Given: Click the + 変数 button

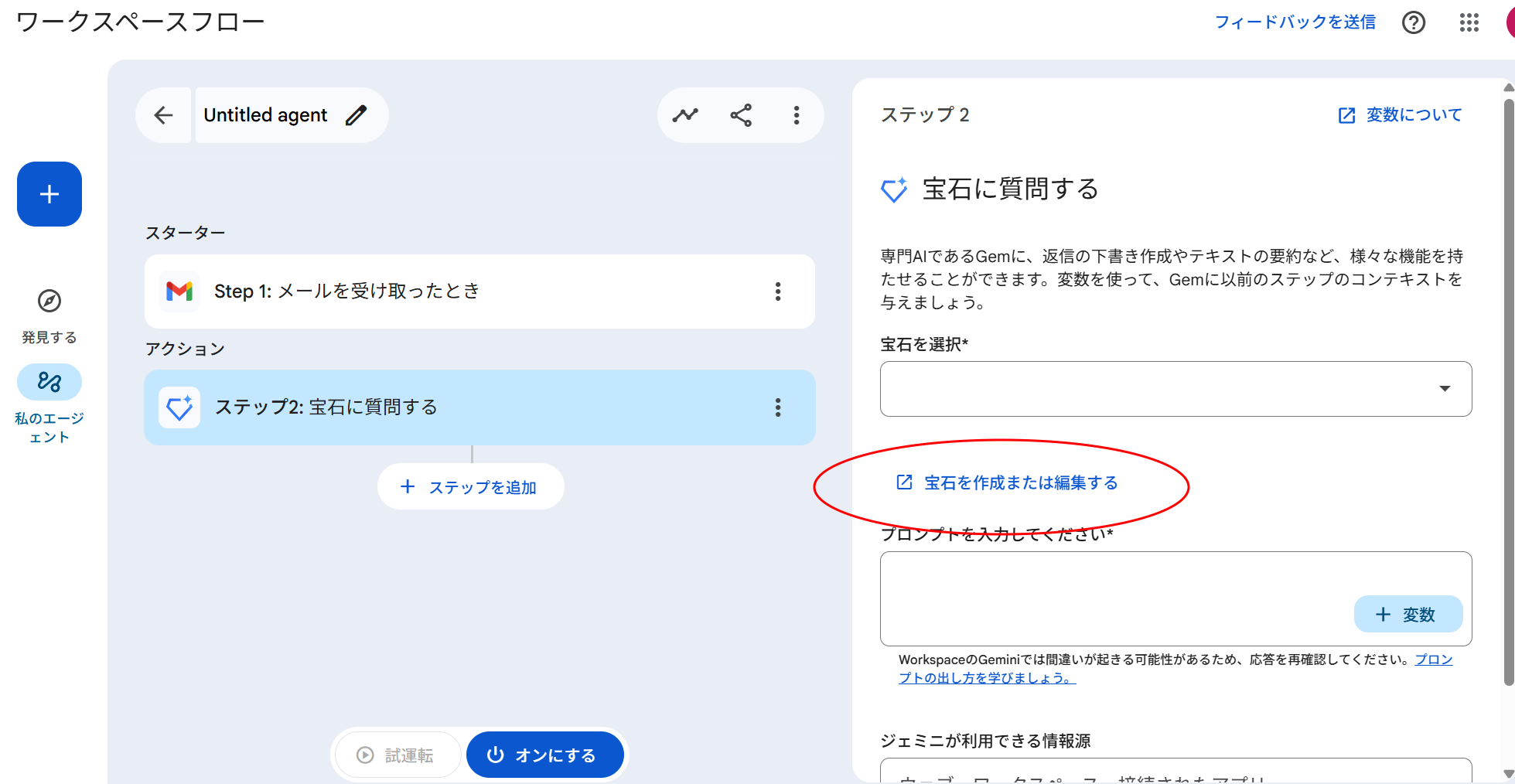Looking at the screenshot, I should [1408, 615].
